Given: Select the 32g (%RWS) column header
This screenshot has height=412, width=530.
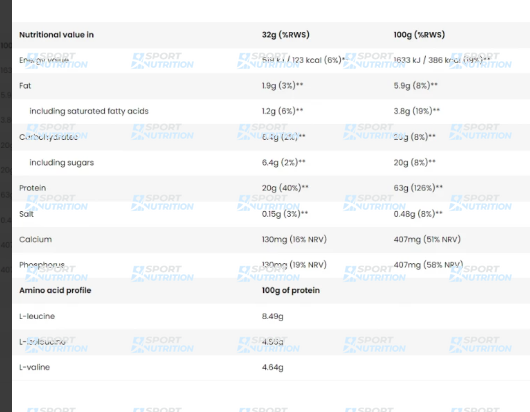Looking at the screenshot, I should coord(286,35).
